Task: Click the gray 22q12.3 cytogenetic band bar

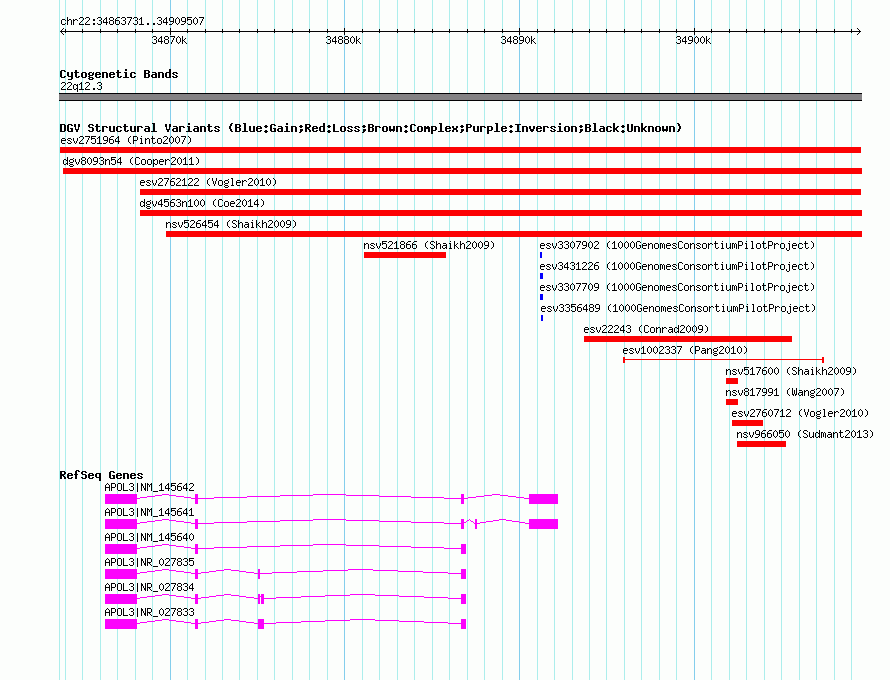Action: click(460, 97)
